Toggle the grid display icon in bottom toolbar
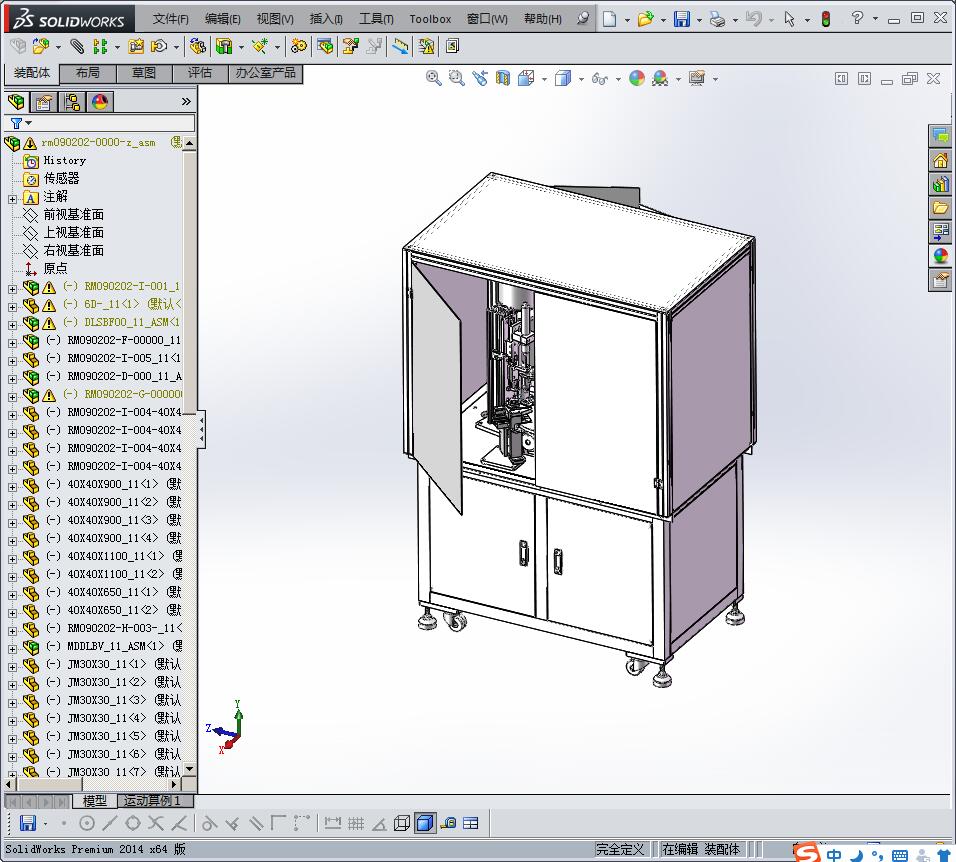956x862 pixels. click(355, 823)
